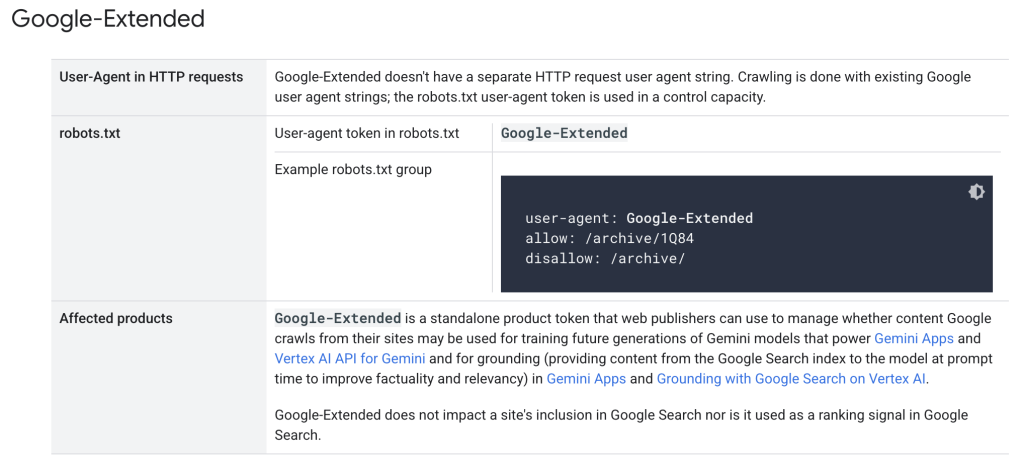Image resolution: width=1024 pixels, height=468 pixels.
Task: Select the "Affected products" row header
Action: (116, 319)
